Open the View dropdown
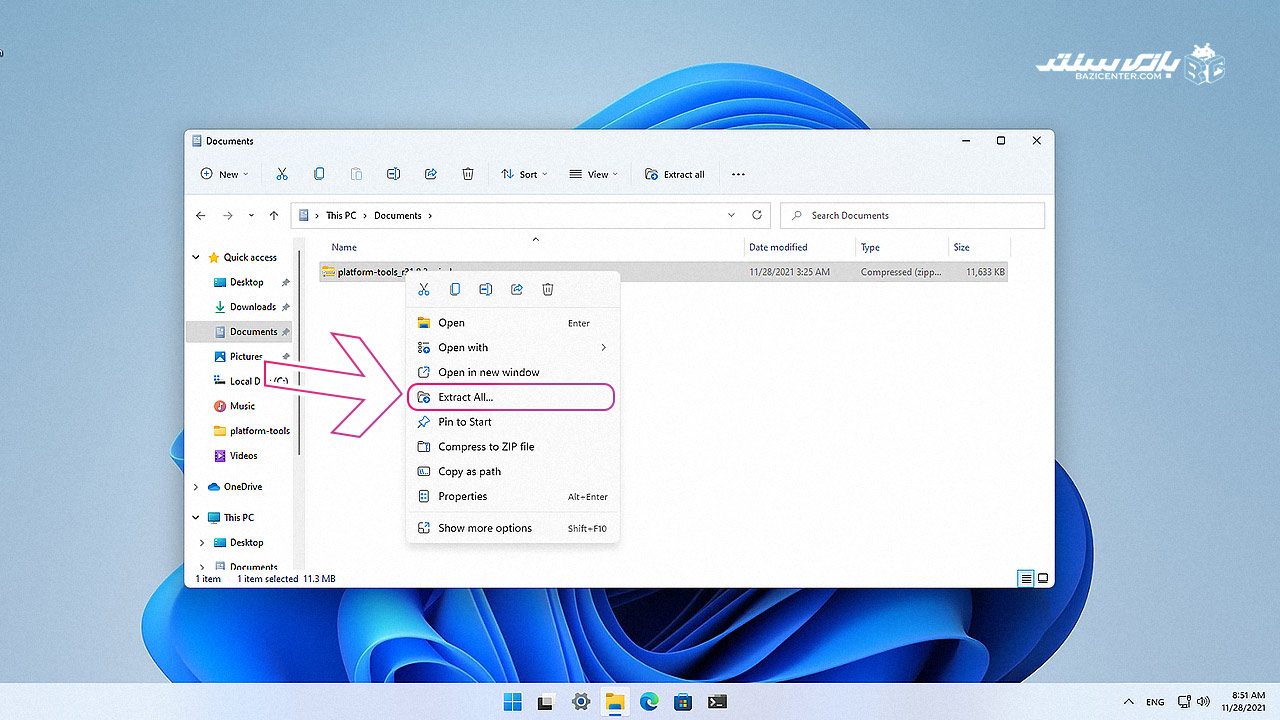This screenshot has height=720, width=1280. pos(593,174)
